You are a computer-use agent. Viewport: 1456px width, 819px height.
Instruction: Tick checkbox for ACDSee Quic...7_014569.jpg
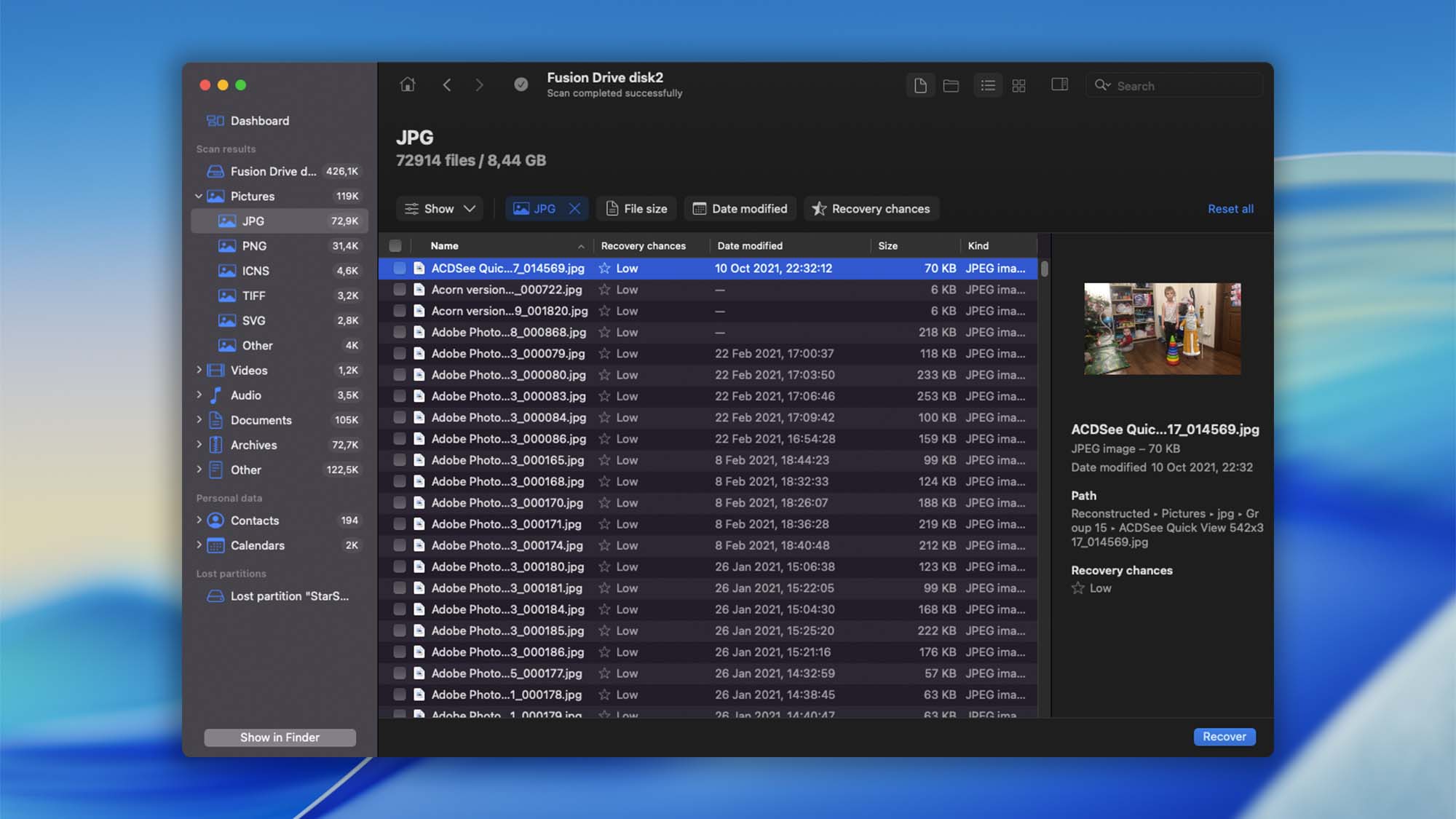(x=400, y=269)
